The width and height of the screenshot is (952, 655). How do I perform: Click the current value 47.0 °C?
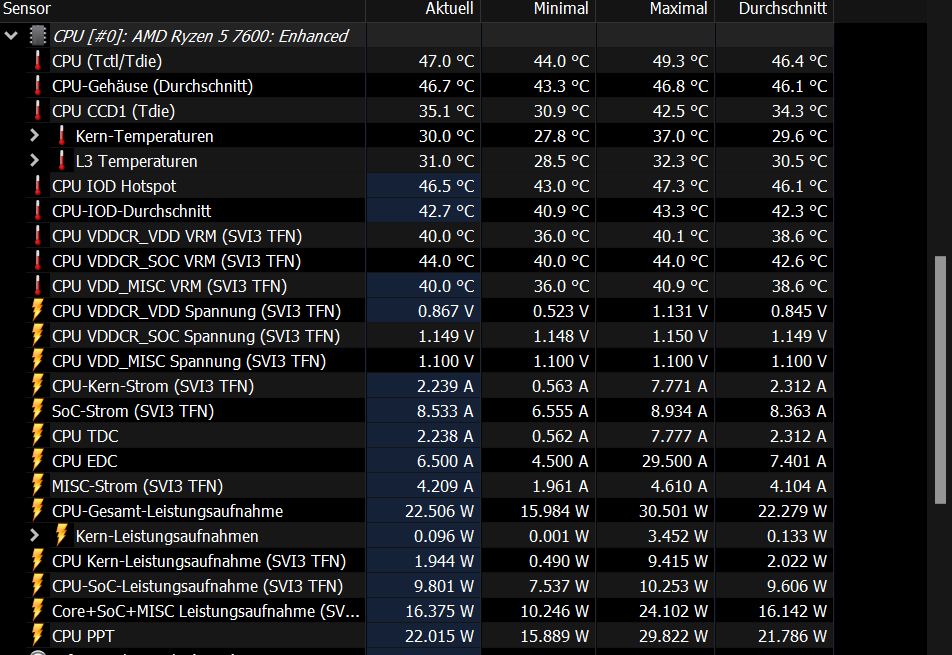446,61
